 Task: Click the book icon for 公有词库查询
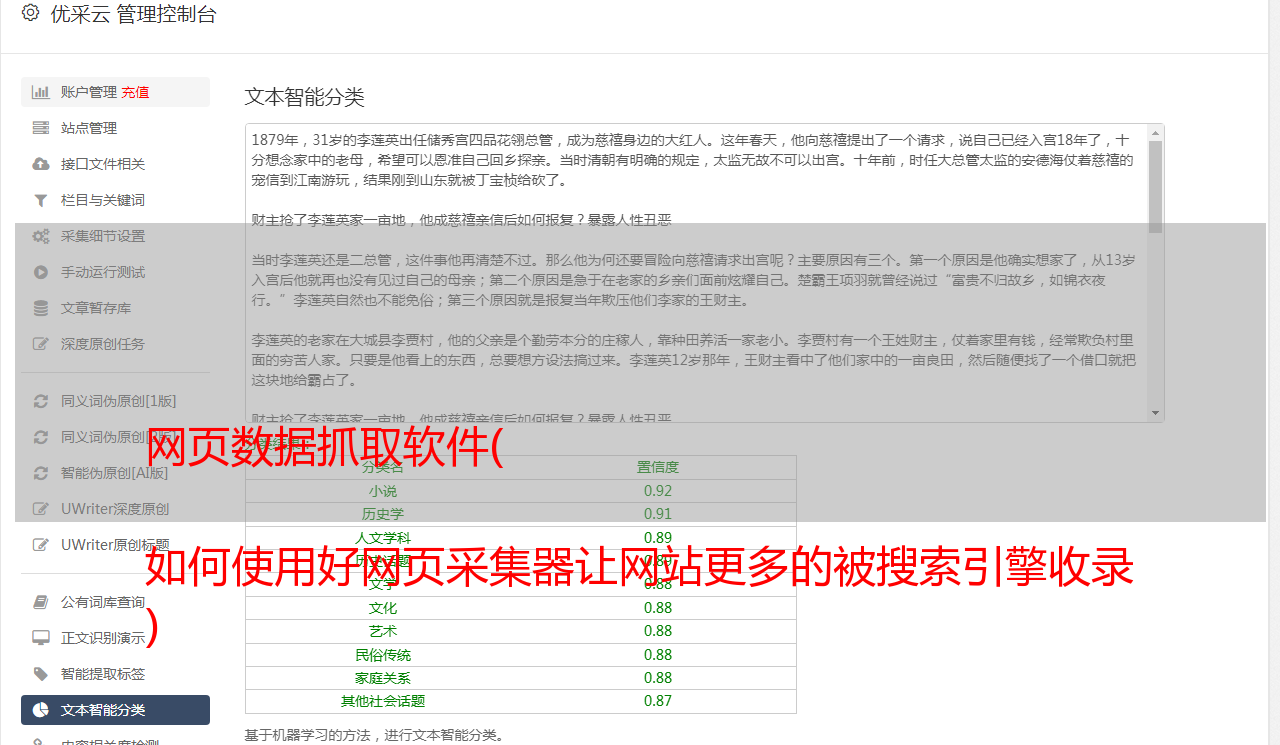pos(41,602)
